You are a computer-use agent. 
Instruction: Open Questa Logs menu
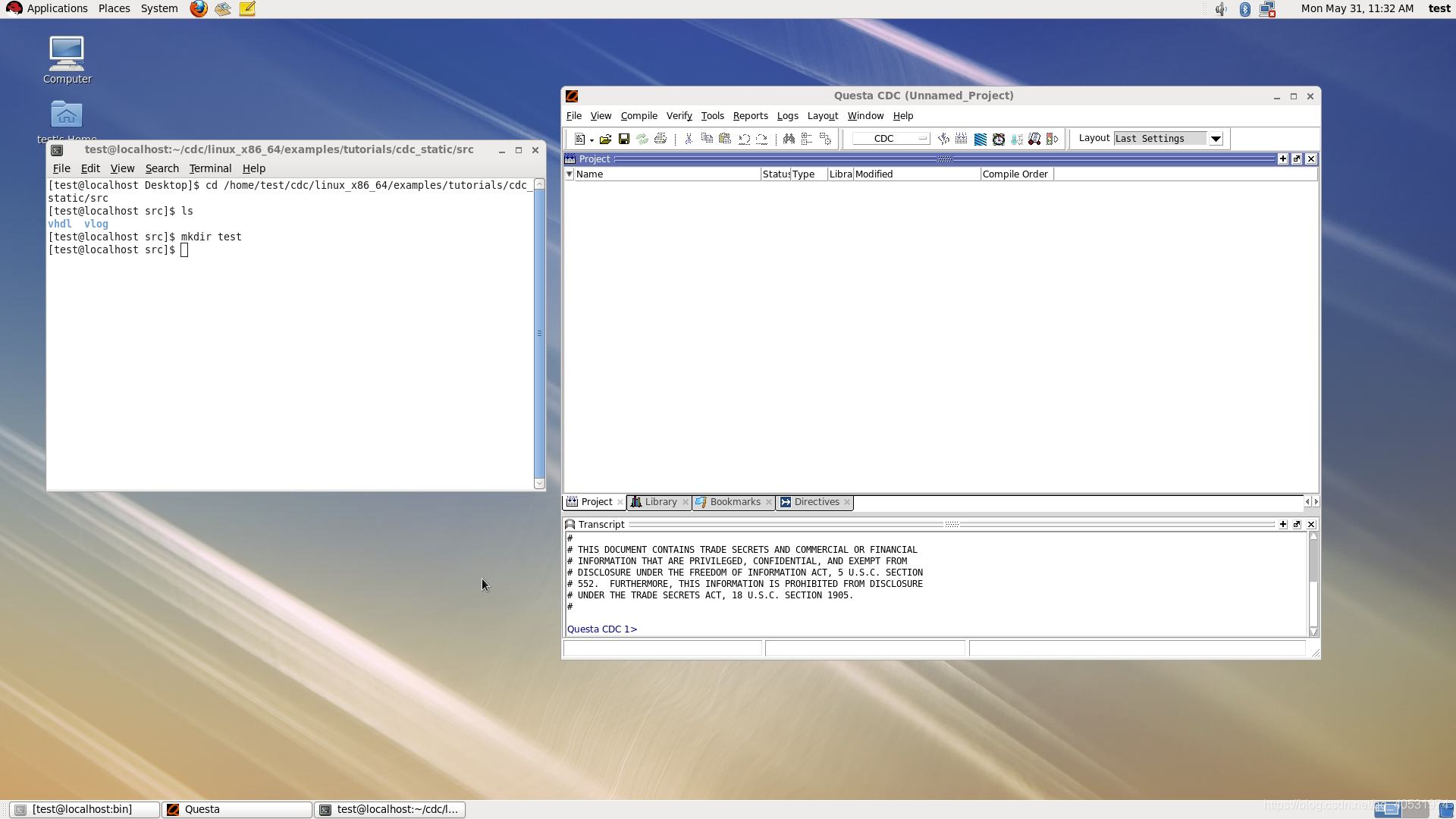pos(788,116)
